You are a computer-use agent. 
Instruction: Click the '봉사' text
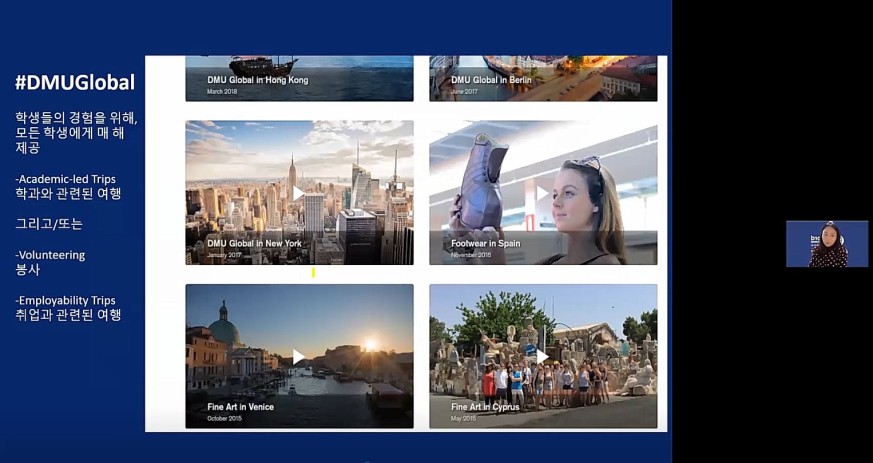pyautogui.click(x=27, y=270)
